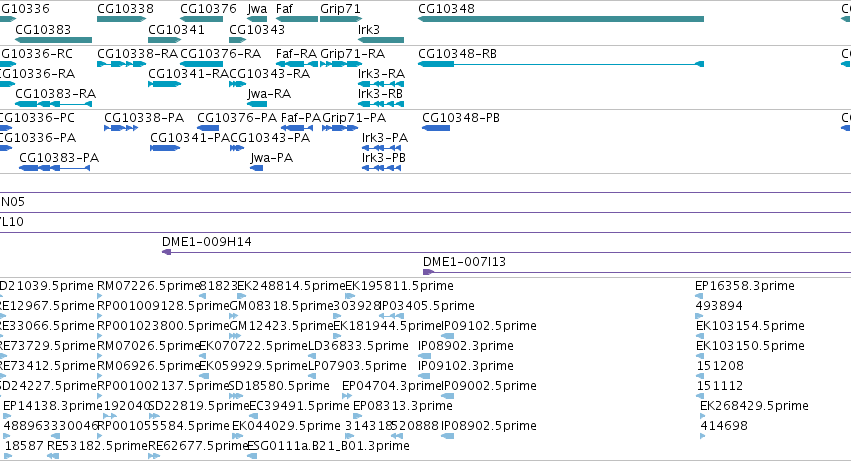Select the Irk3-PB protein glyph
This screenshot has height=461, width=851.
click(x=382, y=168)
